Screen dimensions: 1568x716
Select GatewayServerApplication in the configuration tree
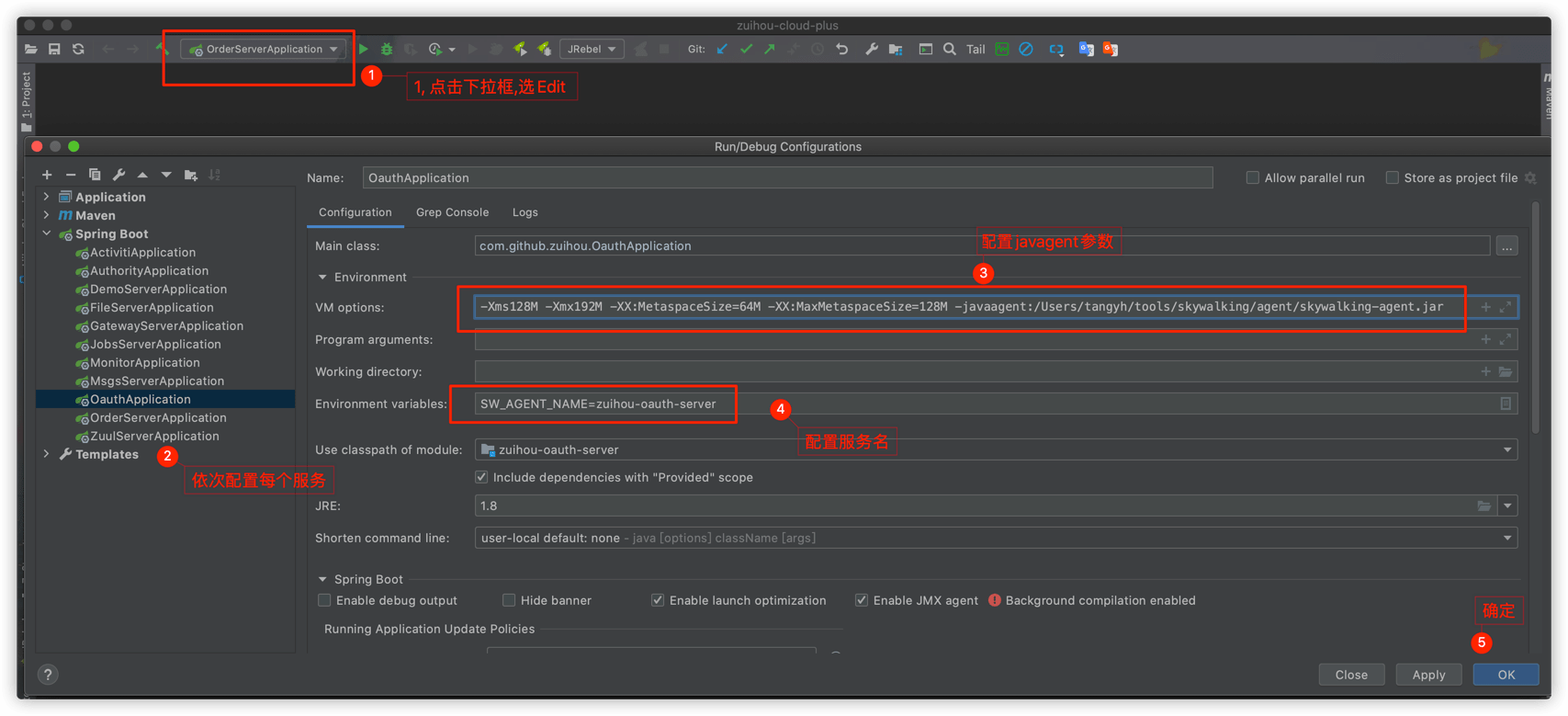pos(166,325)
